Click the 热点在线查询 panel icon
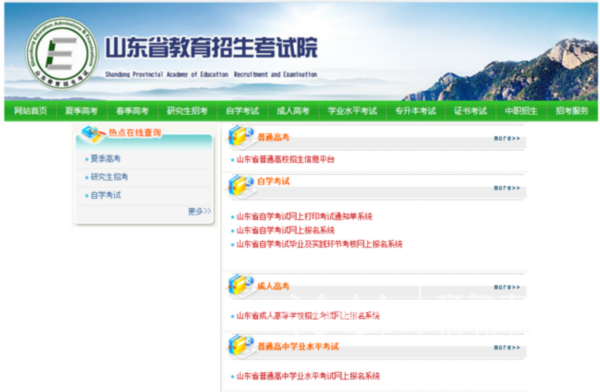 92,134
